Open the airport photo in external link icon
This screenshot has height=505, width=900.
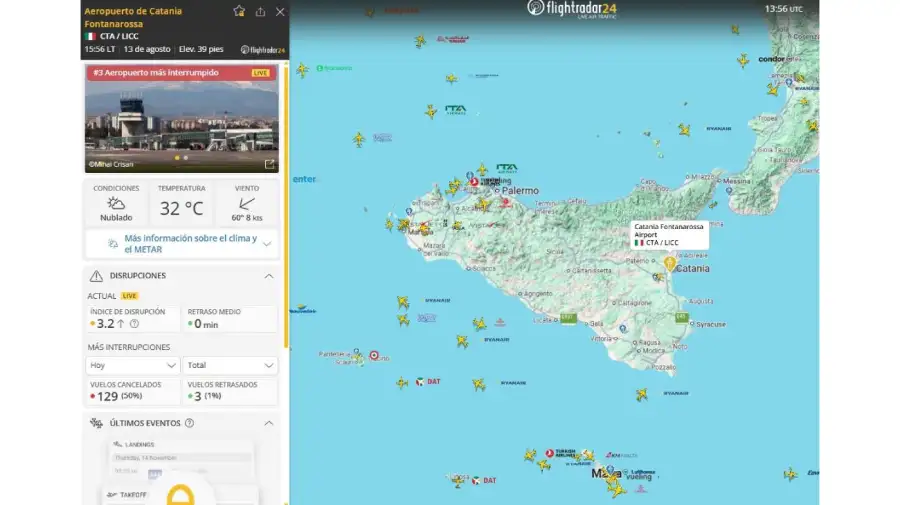pyautogui.click(x=269, y=164)
